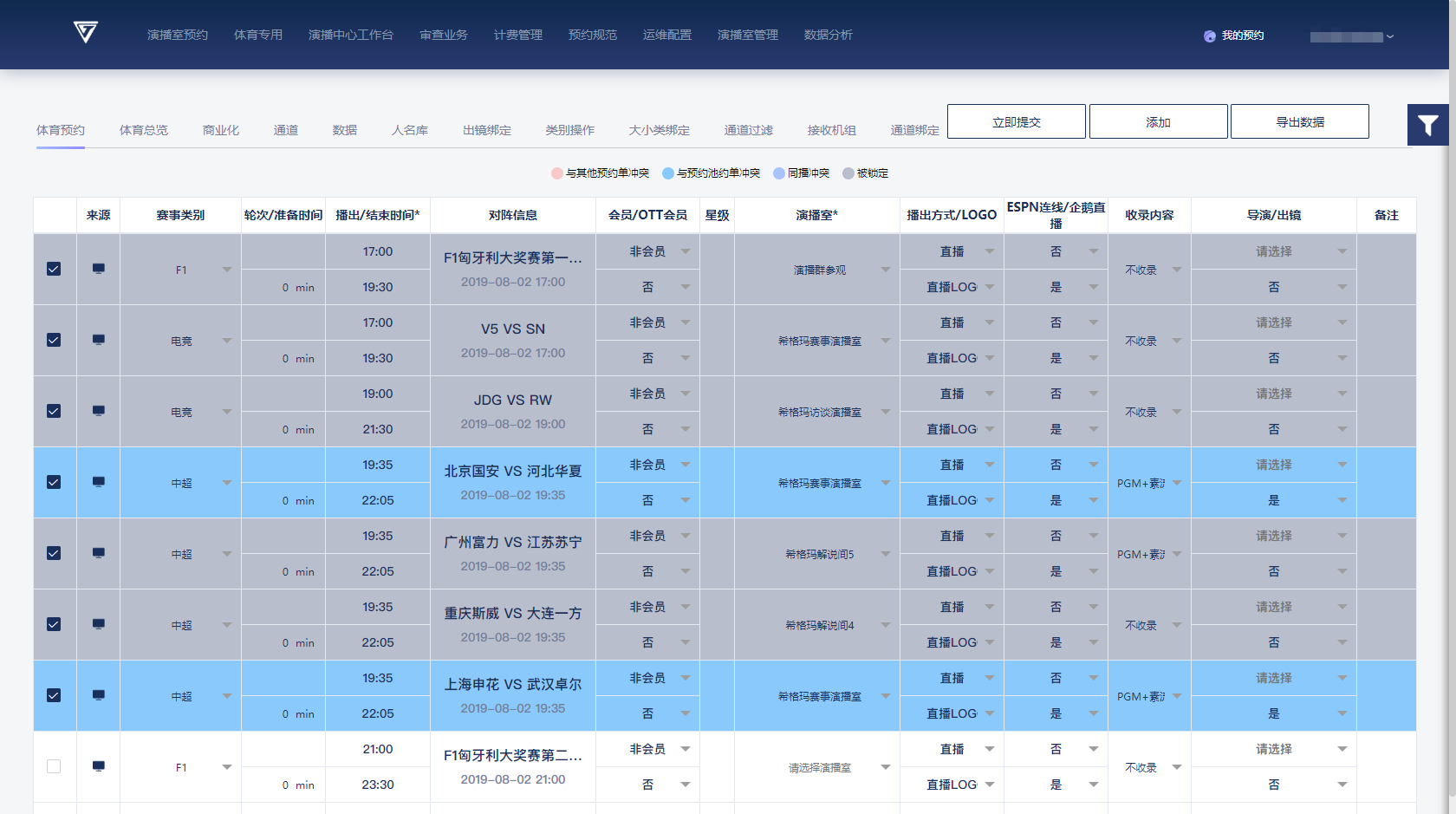The height and width of the screenshot is (814, 1456).
Task: Click the monitor source icon in 北京国安 VS 河北华夏 row
Action: point(99,482)
